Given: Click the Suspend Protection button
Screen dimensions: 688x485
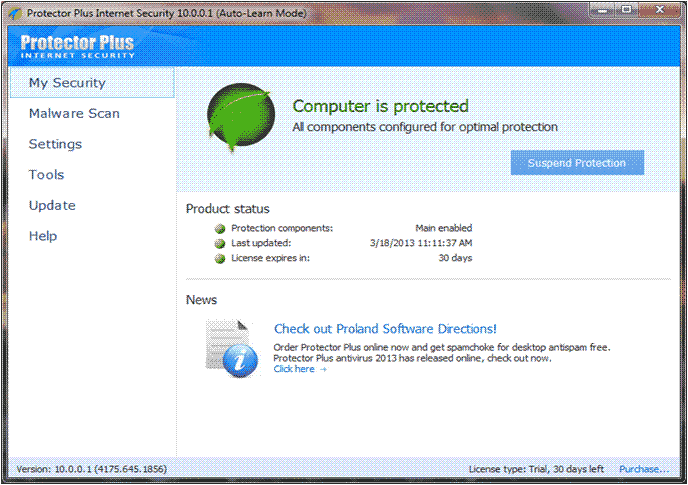Looking at the screenshot, I should coord(577,163).
